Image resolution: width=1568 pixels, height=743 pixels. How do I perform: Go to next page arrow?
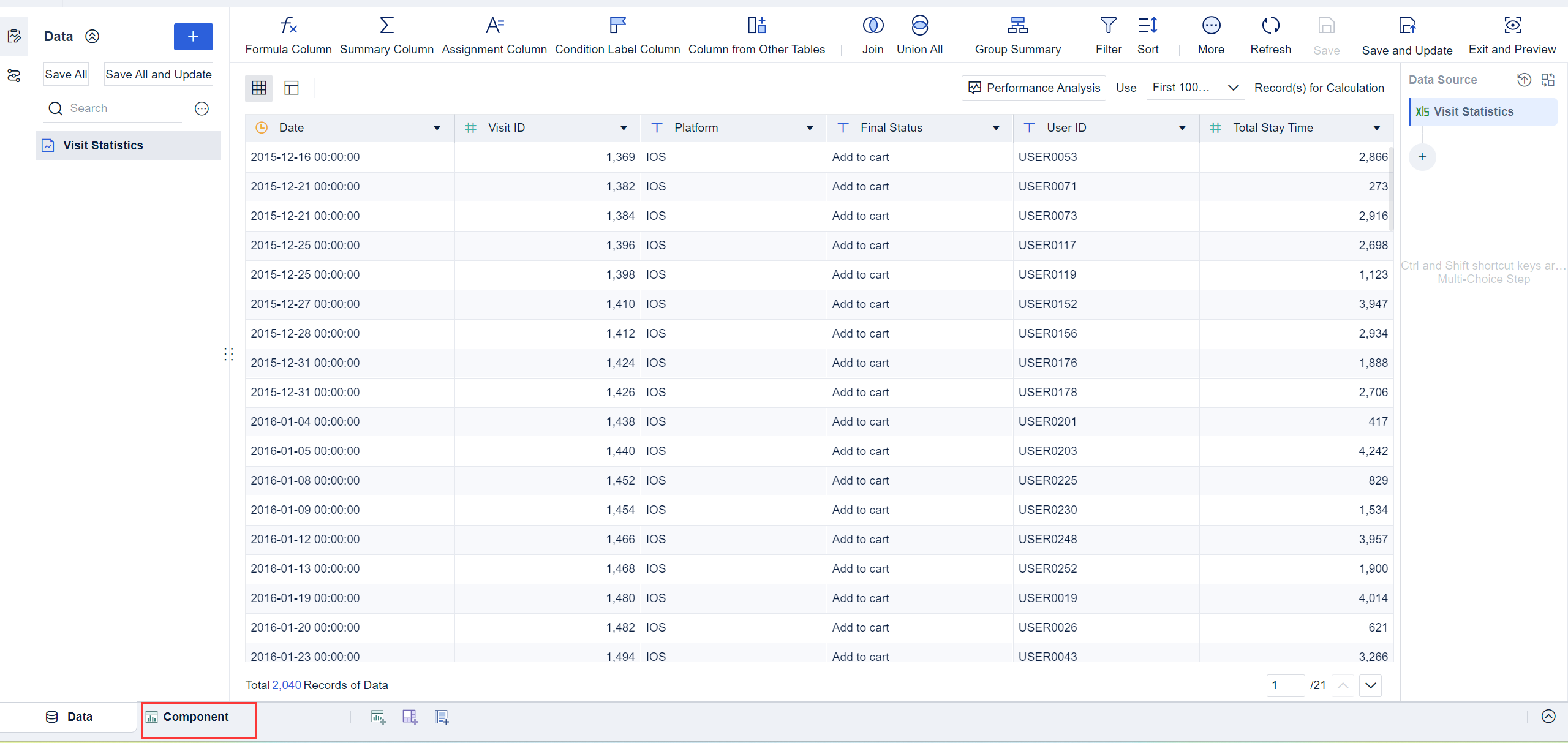[x=1371, y=685]
